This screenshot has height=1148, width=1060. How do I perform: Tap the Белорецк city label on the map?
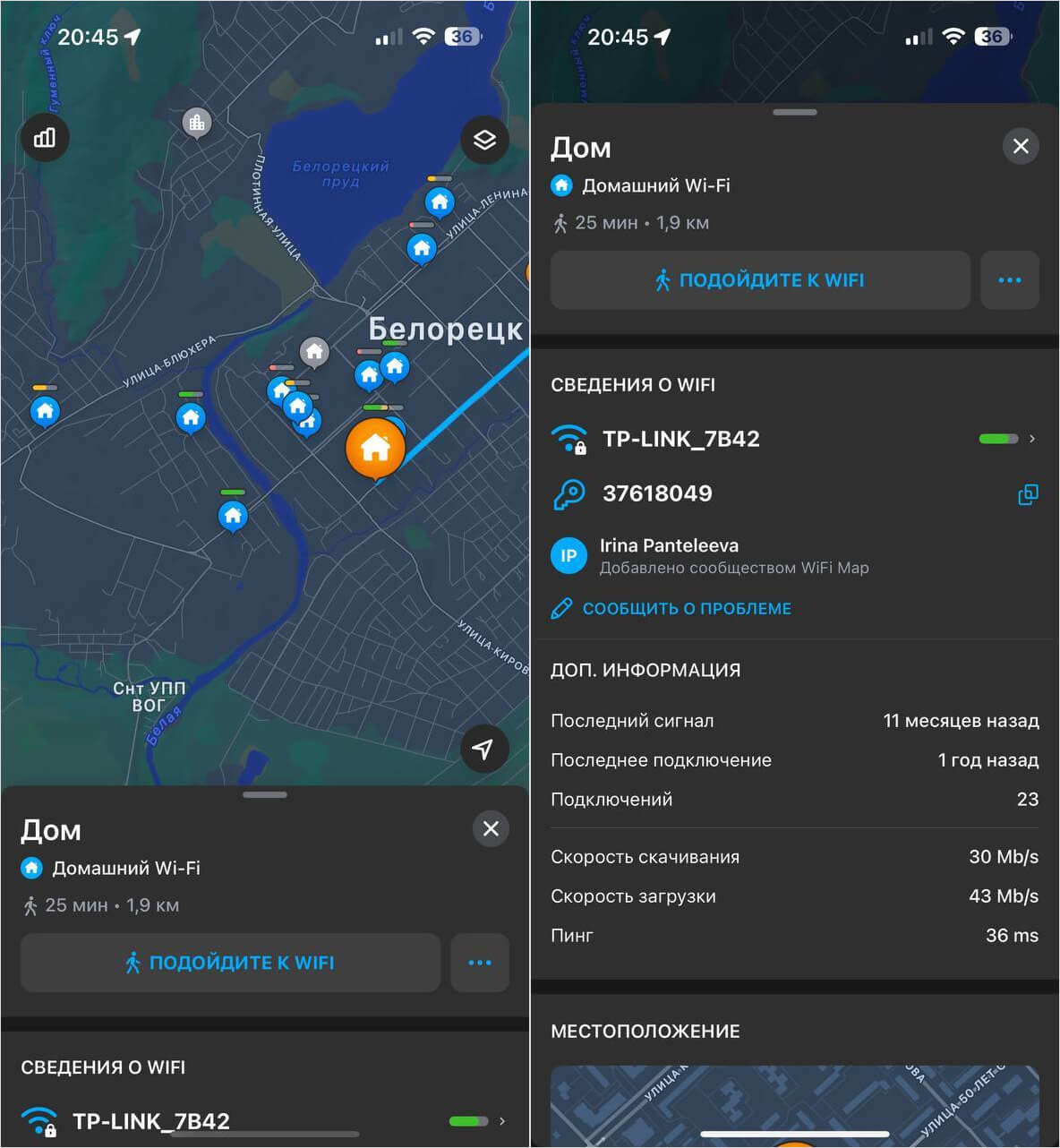[x=445, y=330]
